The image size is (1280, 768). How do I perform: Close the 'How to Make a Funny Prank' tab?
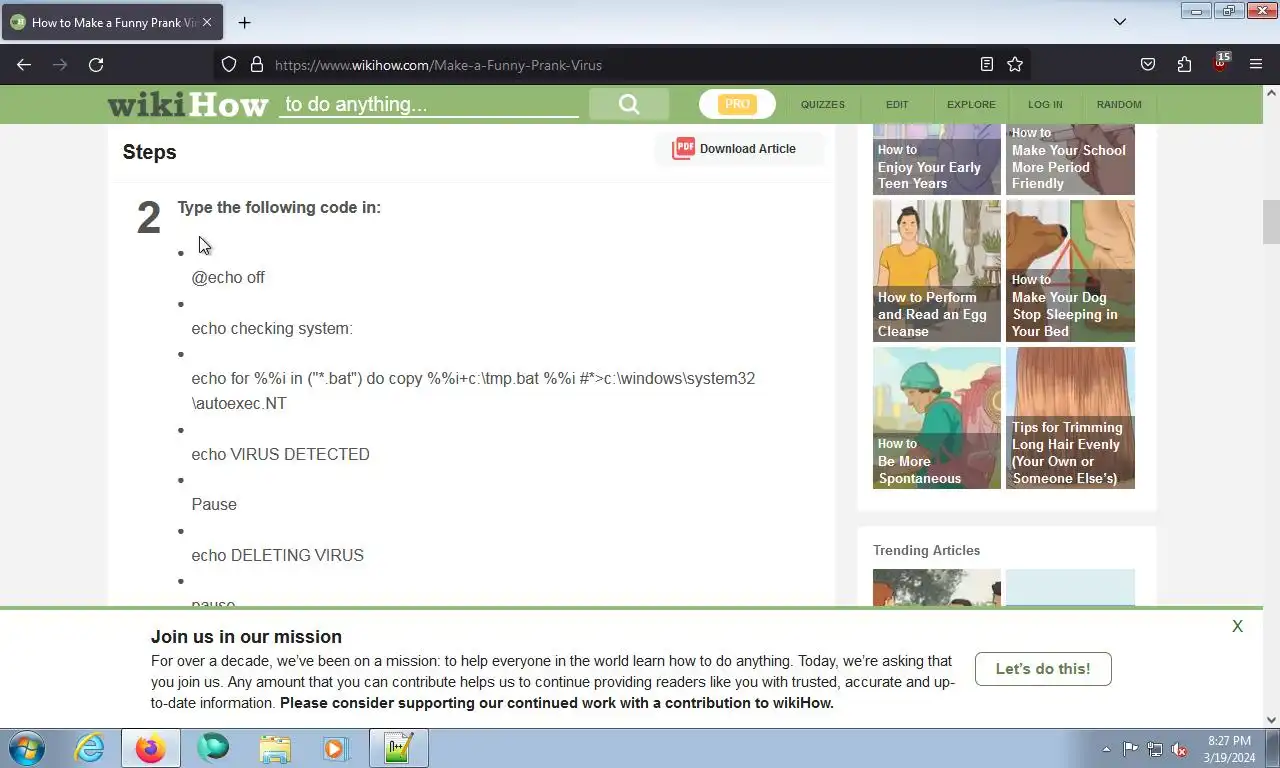pyautogui.click(x=207, y=22)
